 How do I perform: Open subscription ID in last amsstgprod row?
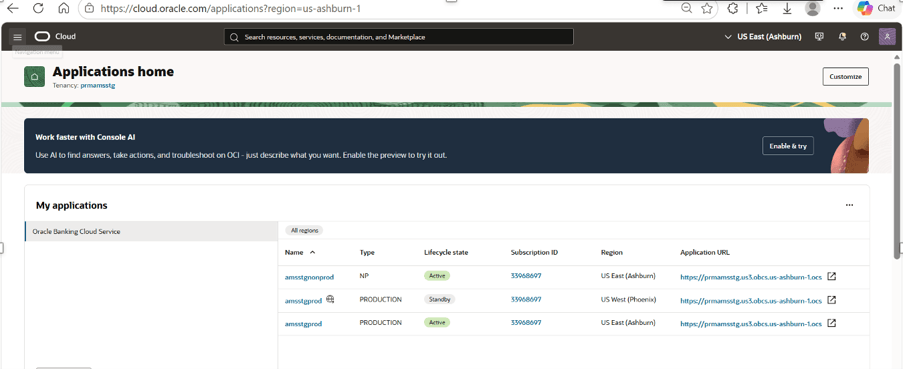point(526,322)
